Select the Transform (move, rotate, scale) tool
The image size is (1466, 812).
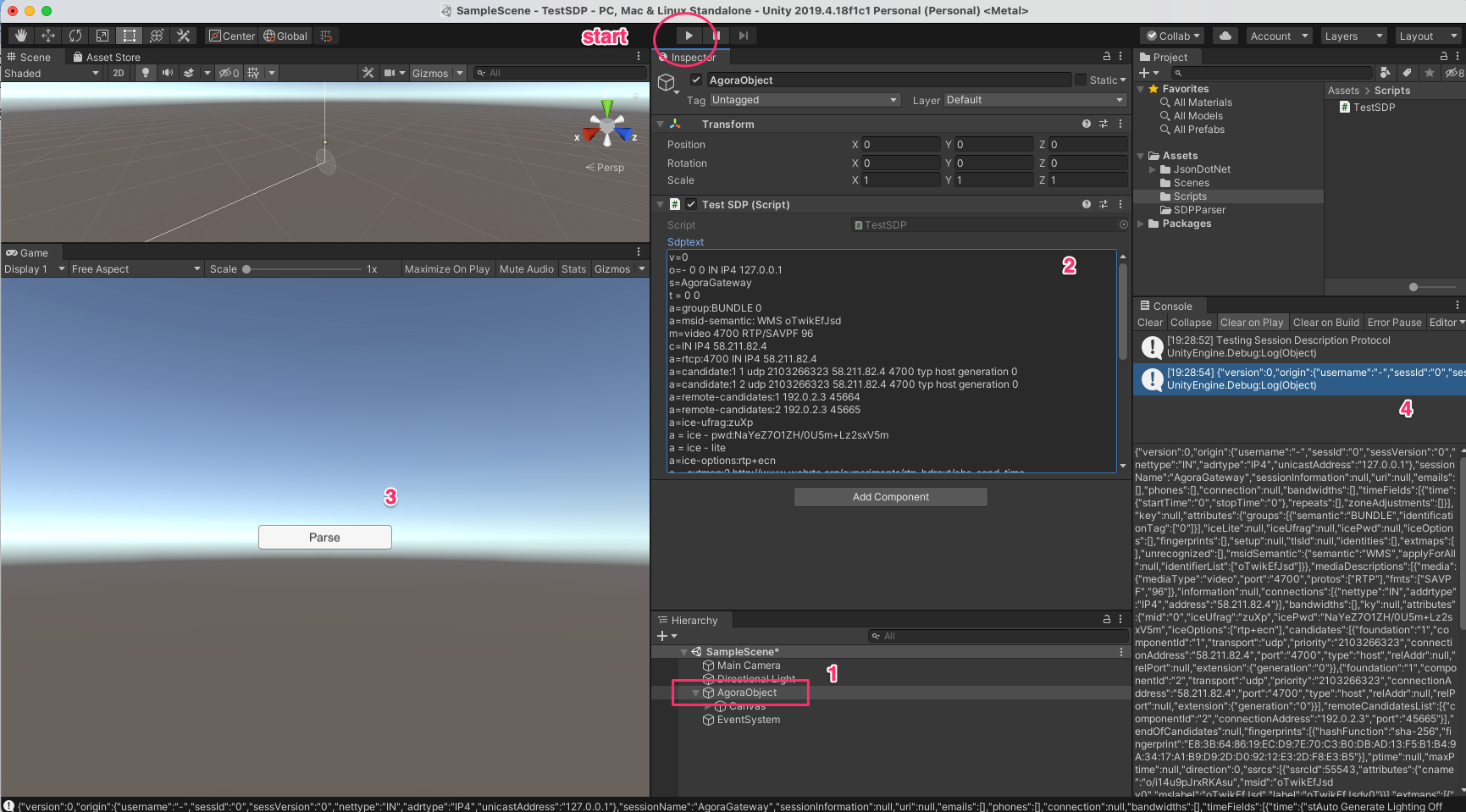[x=157, y=36]
